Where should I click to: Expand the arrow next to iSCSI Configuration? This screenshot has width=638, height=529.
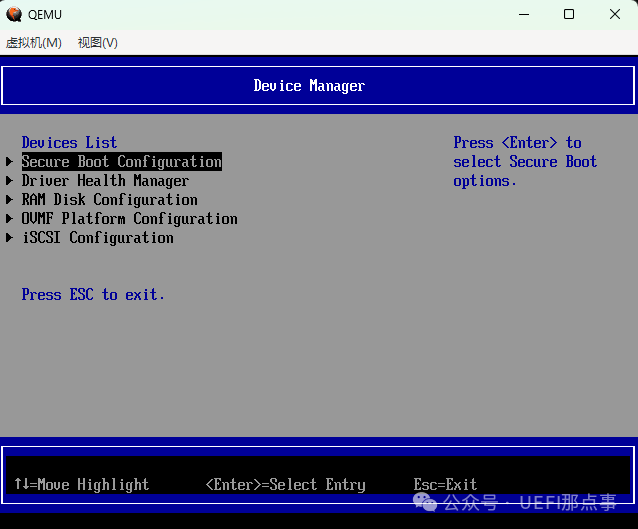click(10, 238)
